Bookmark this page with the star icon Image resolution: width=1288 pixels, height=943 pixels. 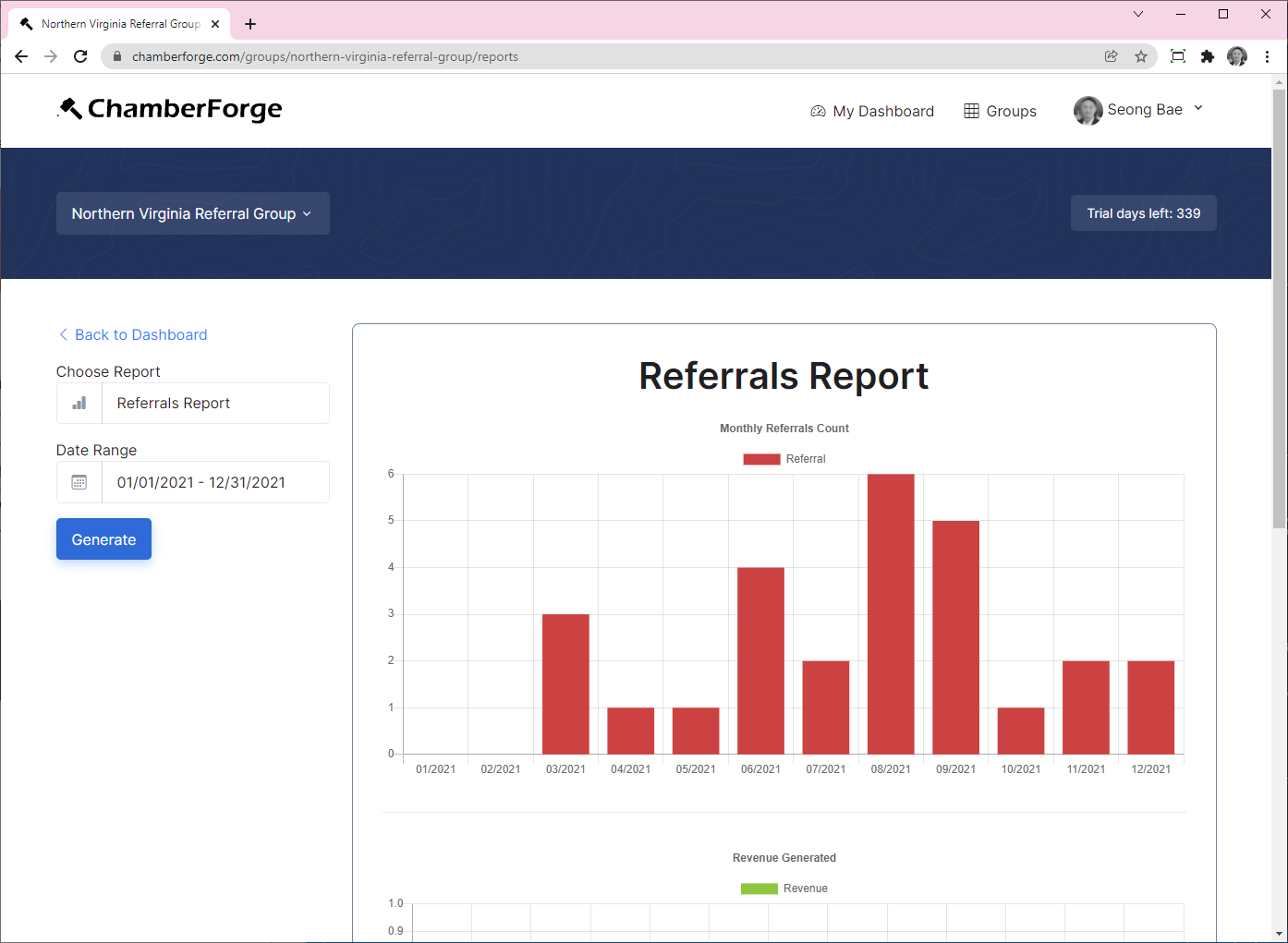point(1141,56)
